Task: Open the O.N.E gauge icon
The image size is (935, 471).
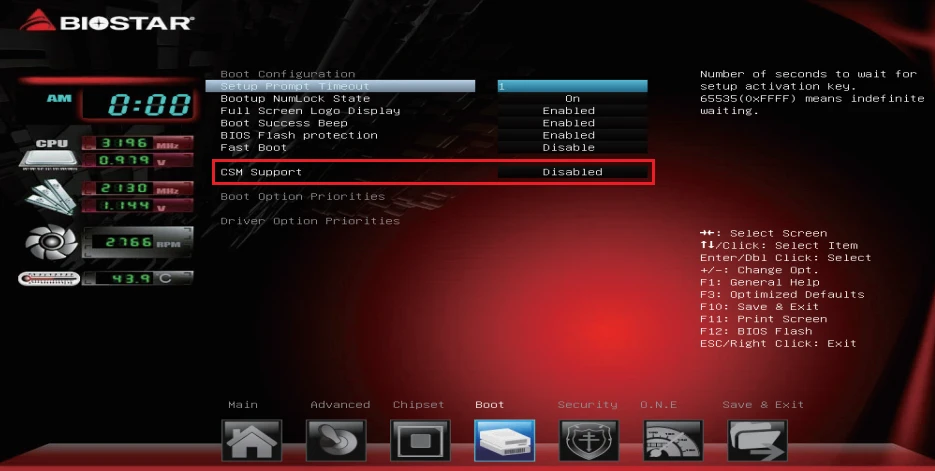Action: [x=673, y=439]
